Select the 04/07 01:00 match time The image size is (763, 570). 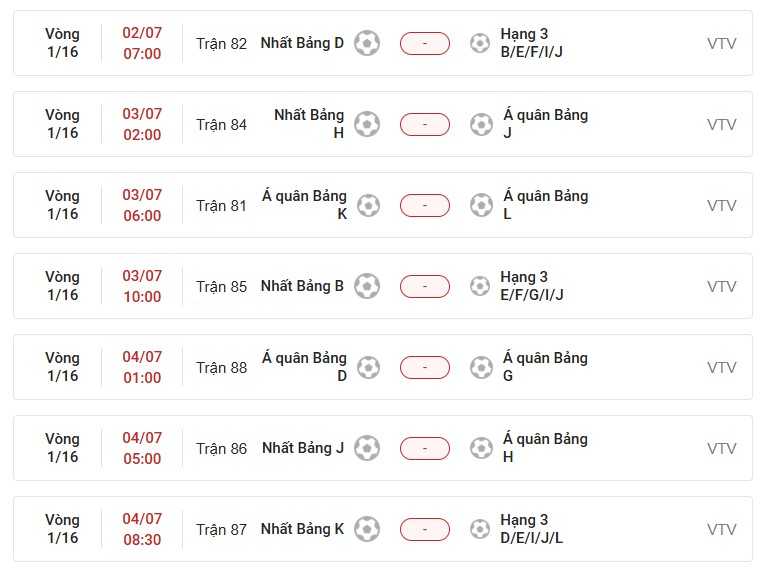click(142, 367)
